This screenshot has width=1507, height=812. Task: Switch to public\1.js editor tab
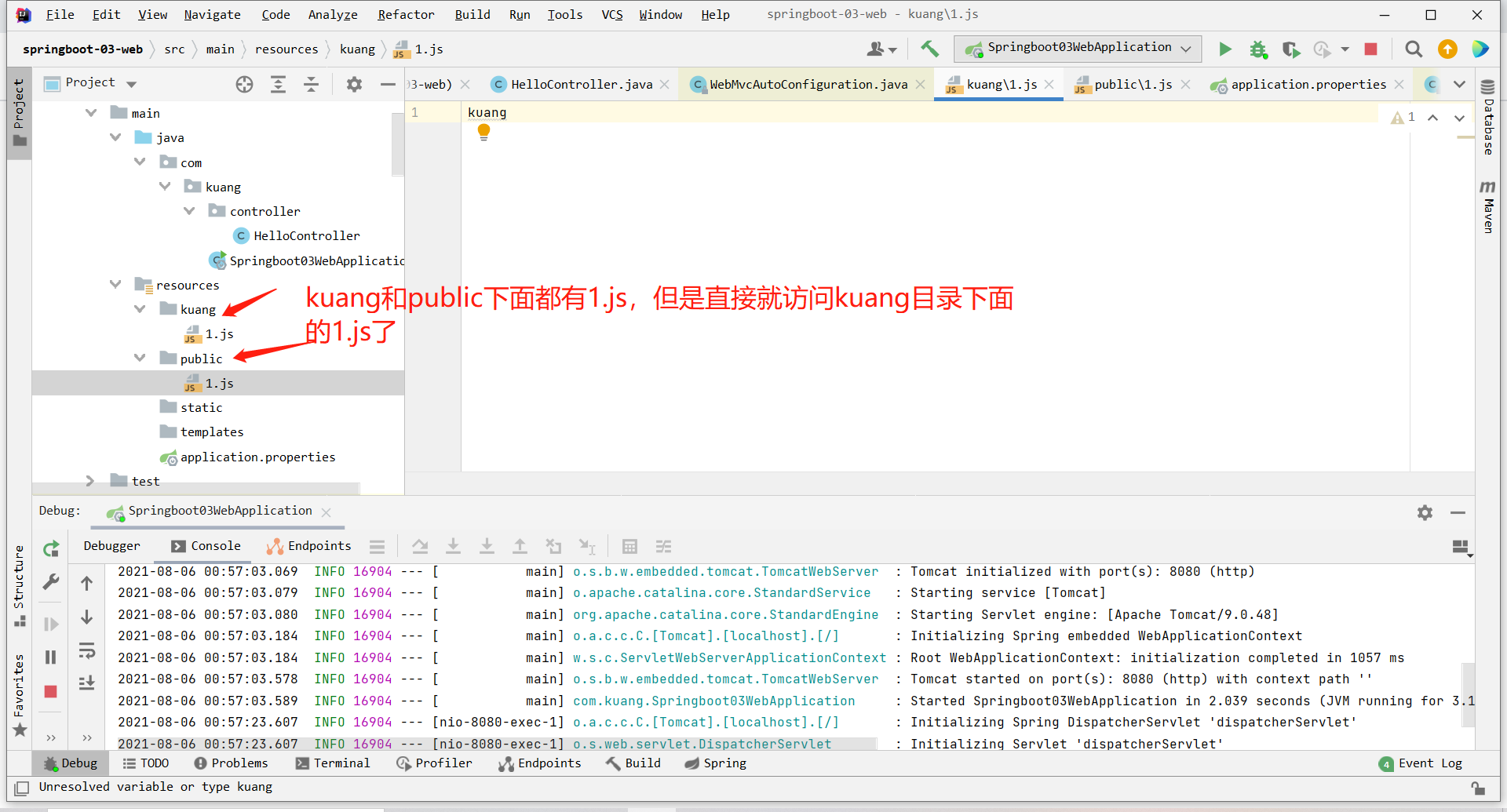1133,84
